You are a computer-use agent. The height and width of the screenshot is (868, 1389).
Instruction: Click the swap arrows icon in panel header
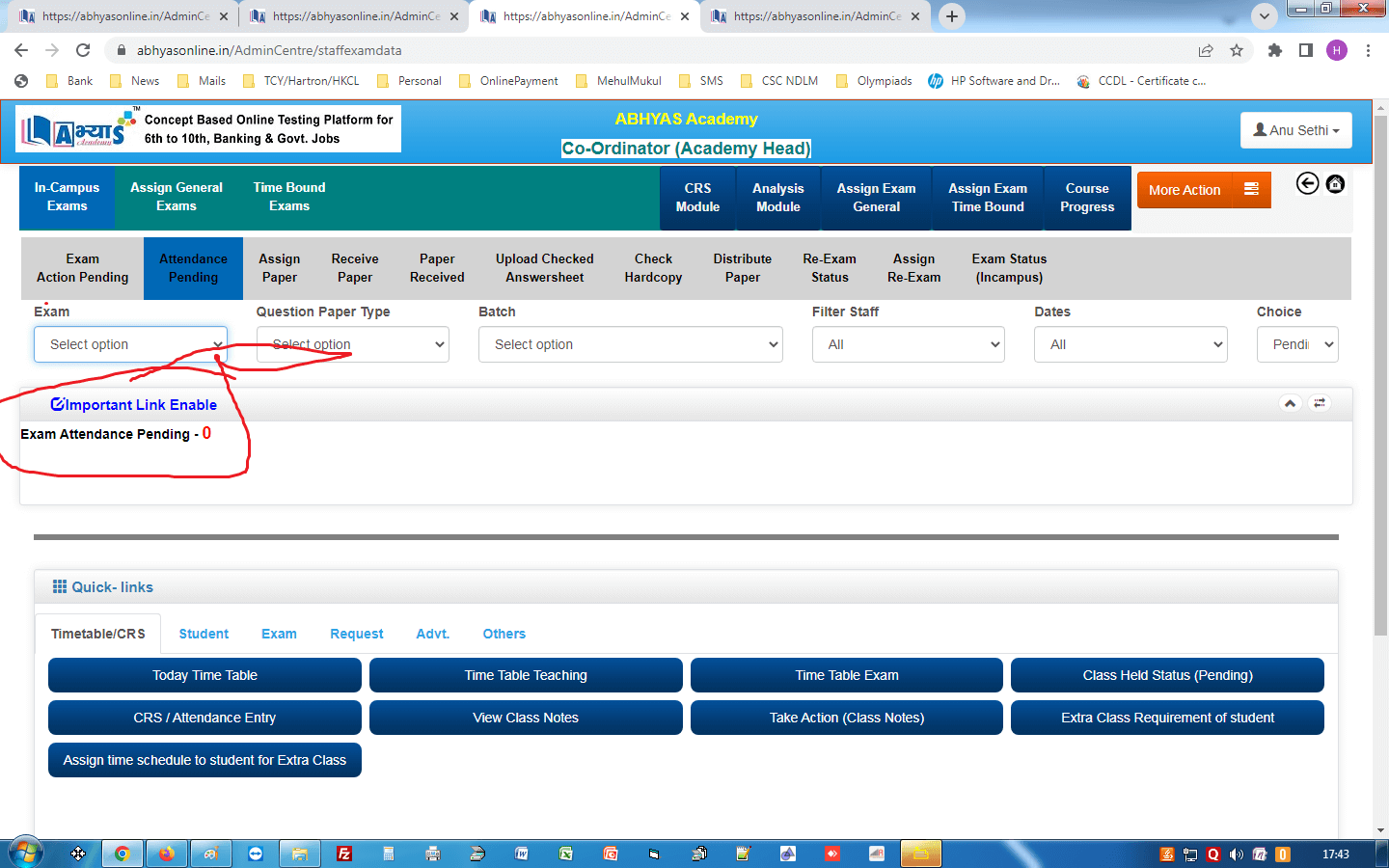1319,403
